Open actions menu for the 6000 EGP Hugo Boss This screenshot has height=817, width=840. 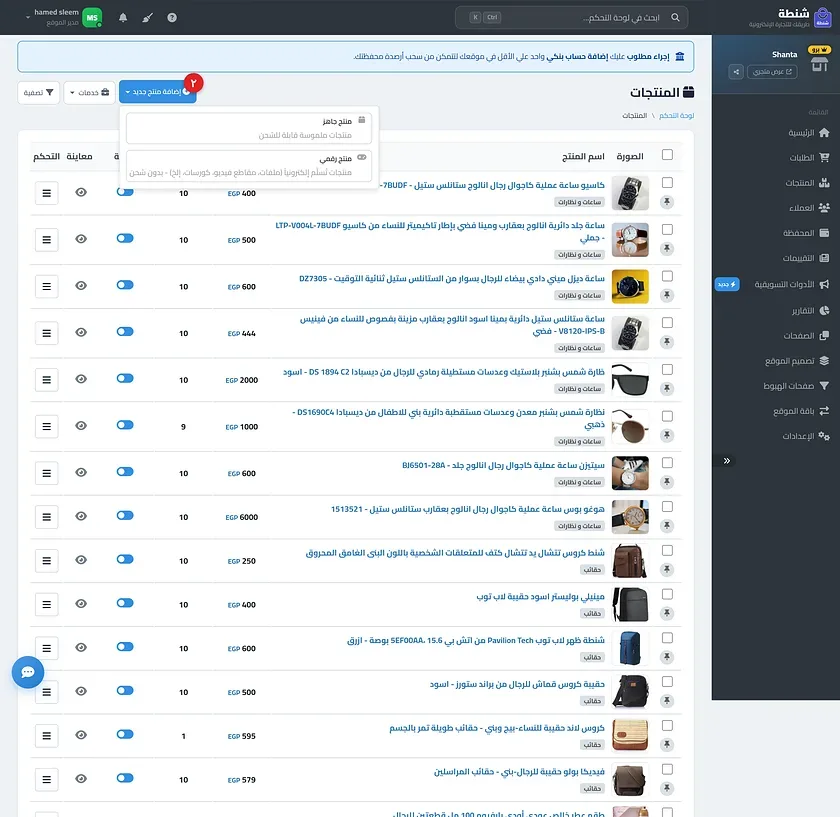47,516
